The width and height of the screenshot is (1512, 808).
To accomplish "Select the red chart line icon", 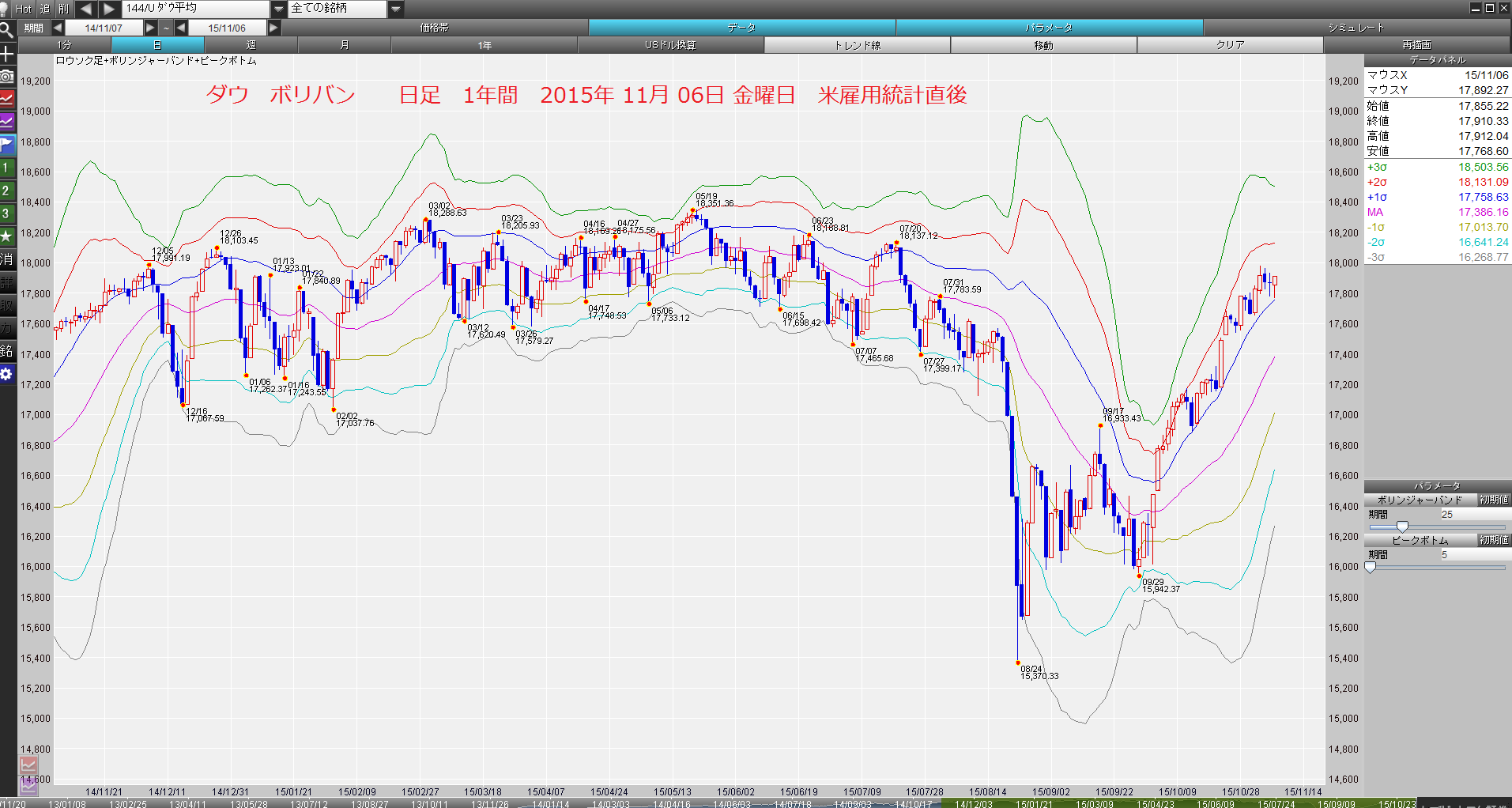I will click(7, 99).
